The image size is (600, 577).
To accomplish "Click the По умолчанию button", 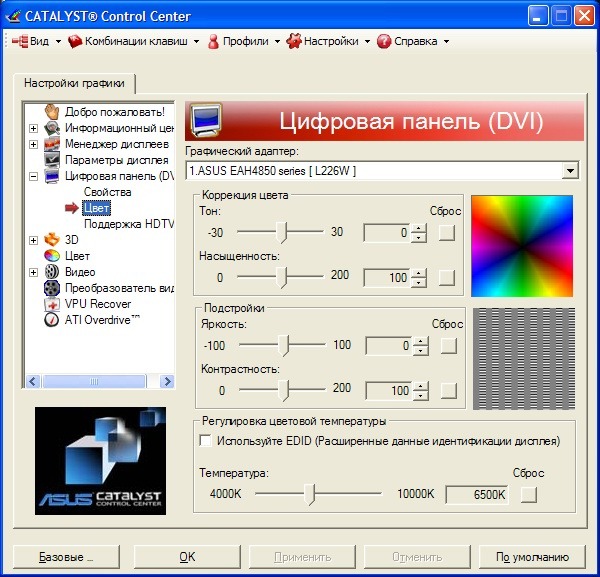I will point(532,557).
